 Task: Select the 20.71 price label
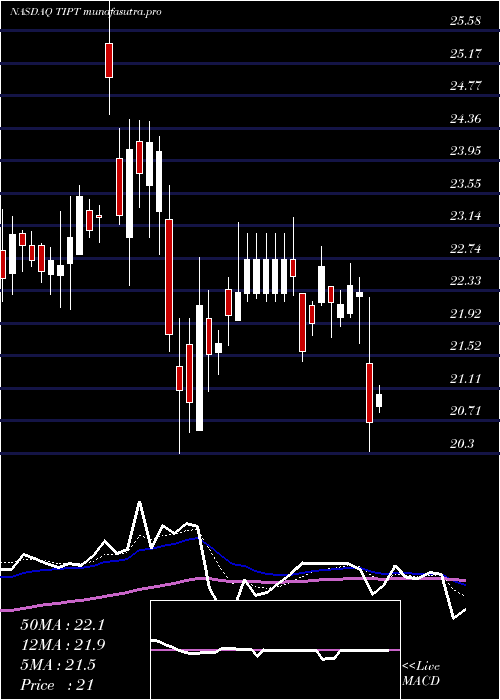pyautogui.click(x=466, y=411)
